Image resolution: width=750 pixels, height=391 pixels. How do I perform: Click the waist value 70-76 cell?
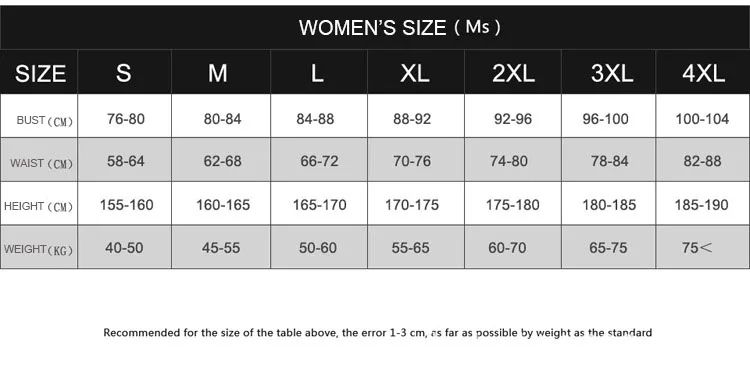(x=416, y=159)
